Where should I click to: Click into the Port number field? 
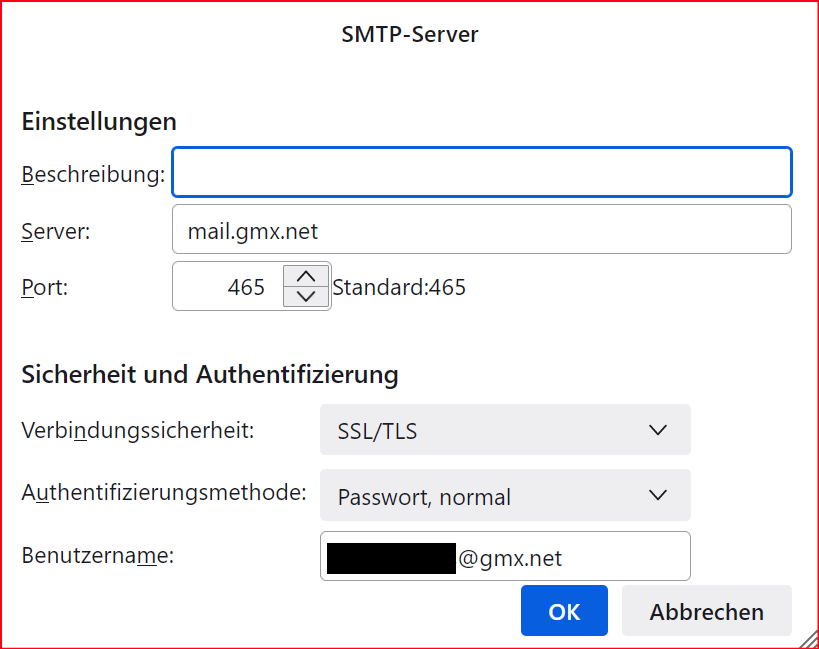(x=228, y=286)
